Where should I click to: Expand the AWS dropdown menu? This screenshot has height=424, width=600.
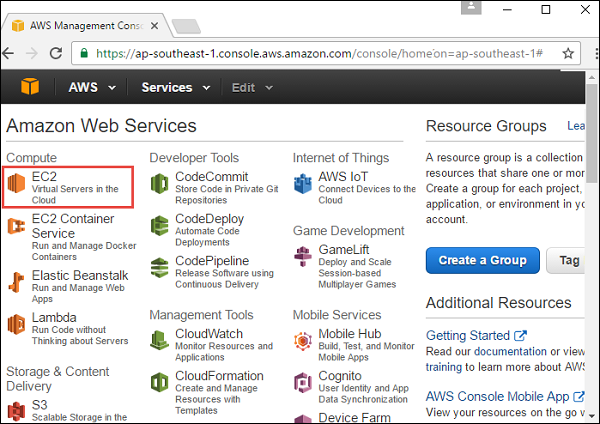92,87
